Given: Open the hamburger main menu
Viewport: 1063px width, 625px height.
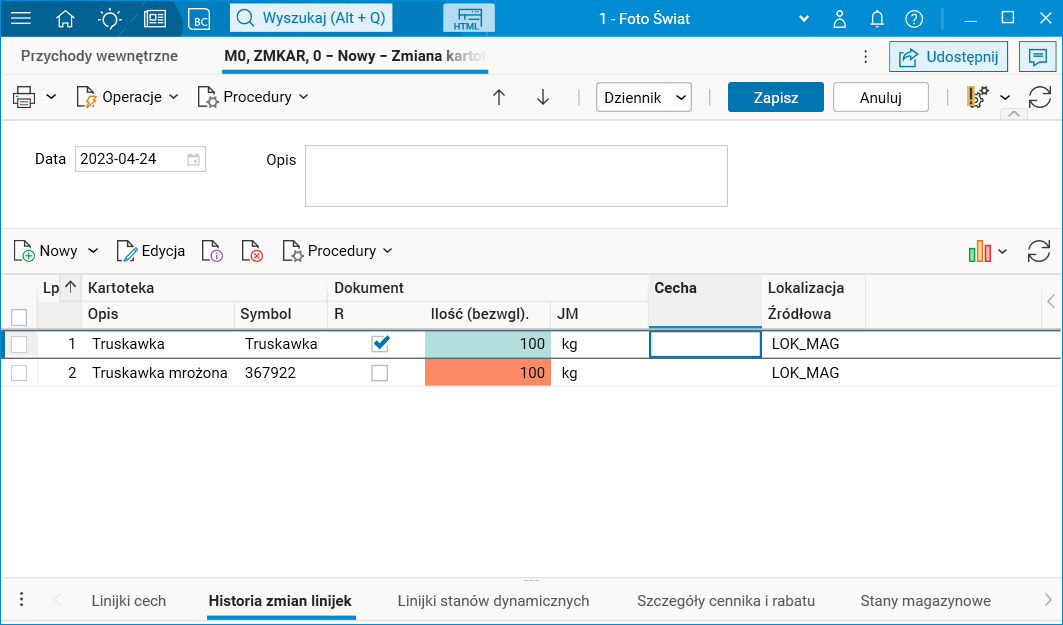Looking at the screenshot, I should pyautogui.click(x=21, y=18).
